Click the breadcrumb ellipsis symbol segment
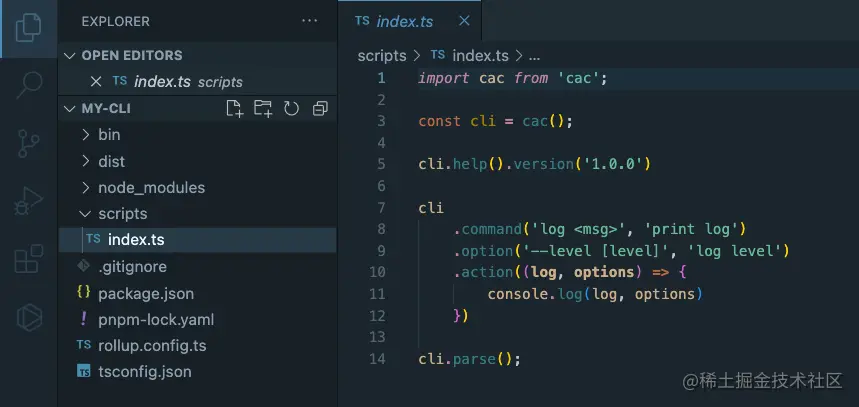 pyautogui.click(x=535, y=56)
